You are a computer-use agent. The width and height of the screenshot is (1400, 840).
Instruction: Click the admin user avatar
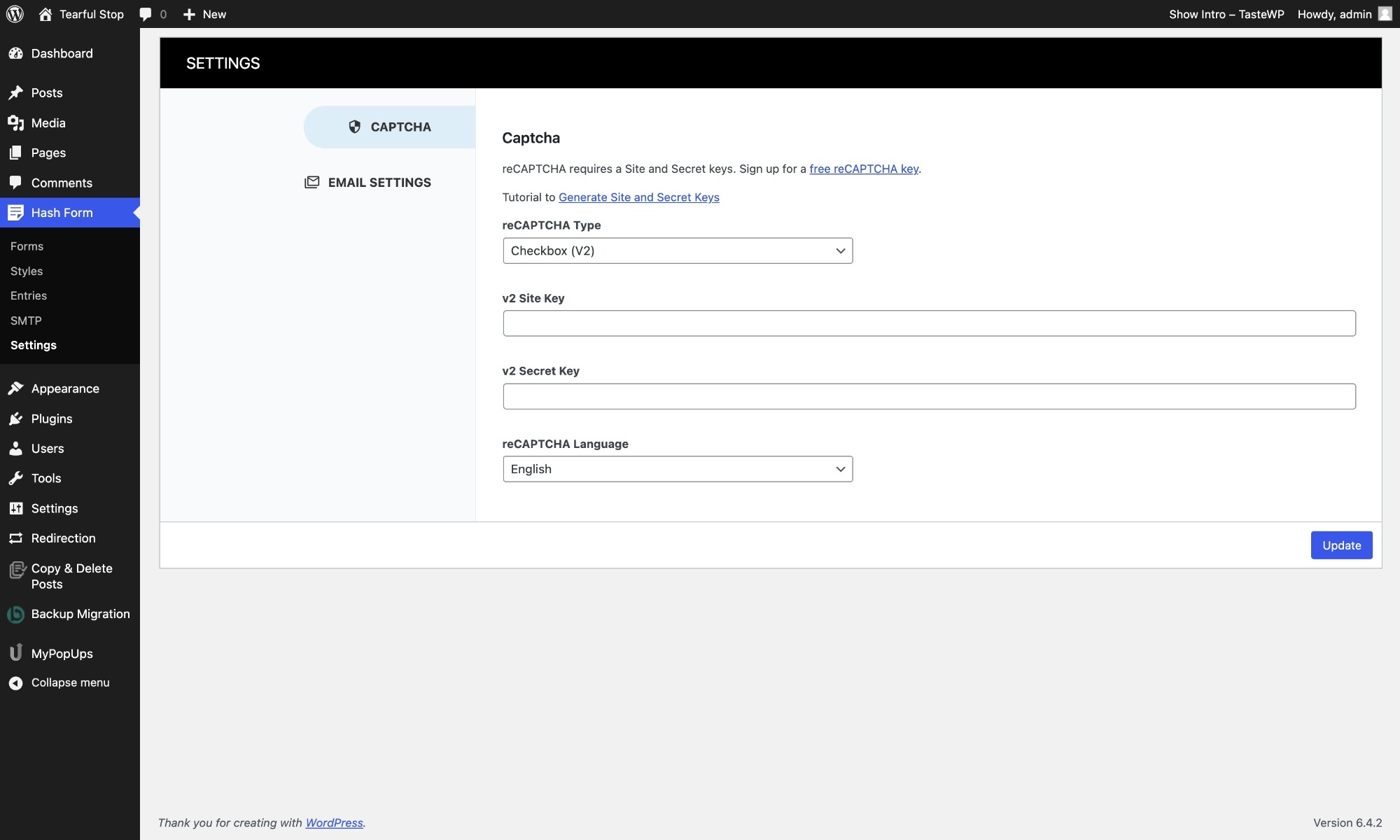click(x=1385, y=14)
